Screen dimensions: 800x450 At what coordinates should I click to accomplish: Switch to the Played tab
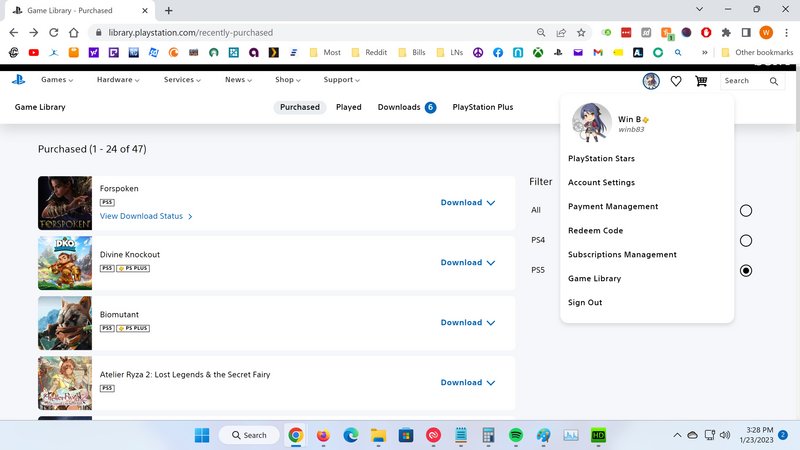coord(348,107)
